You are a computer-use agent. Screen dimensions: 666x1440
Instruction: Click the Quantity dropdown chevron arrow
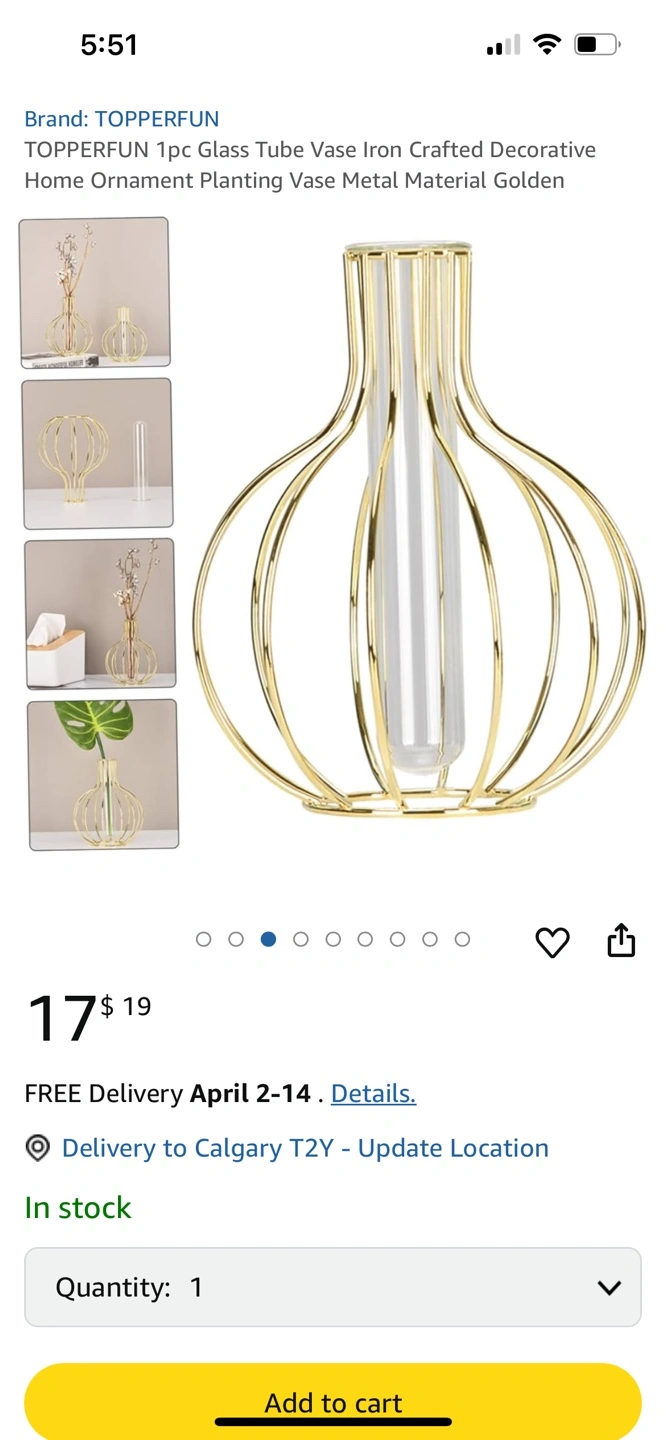click(x=609, y=1288)
